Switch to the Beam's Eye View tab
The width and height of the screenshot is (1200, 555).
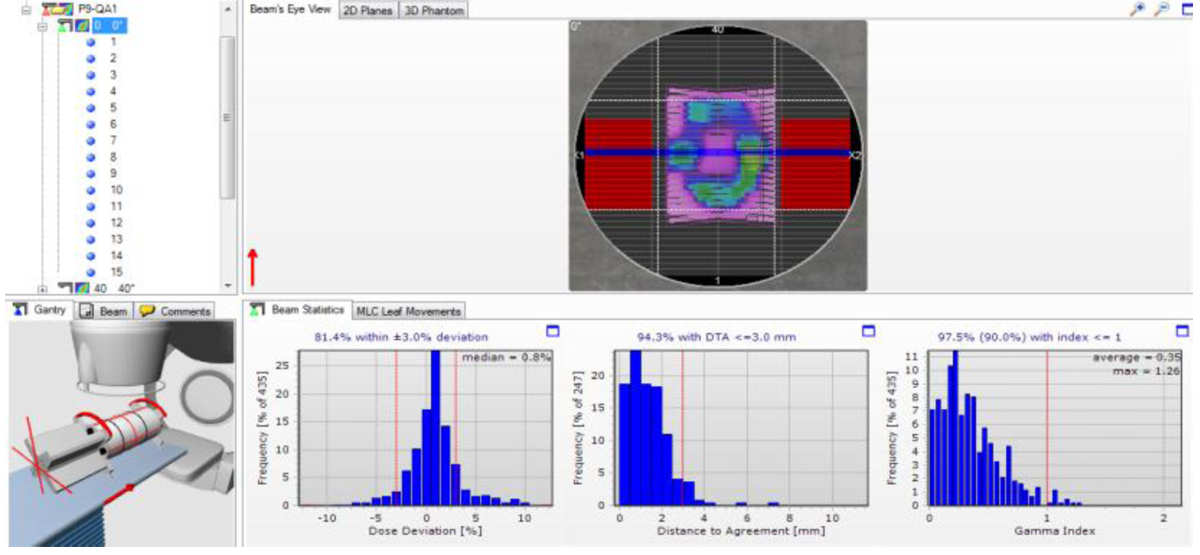[x=290, y=9]
